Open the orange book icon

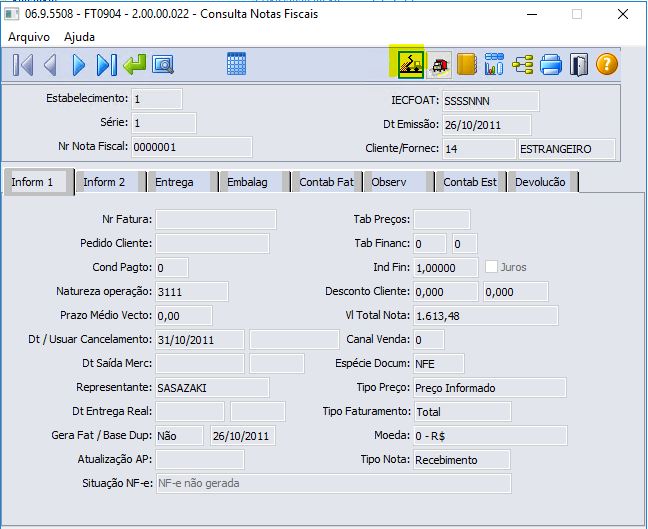coord(466,65)
